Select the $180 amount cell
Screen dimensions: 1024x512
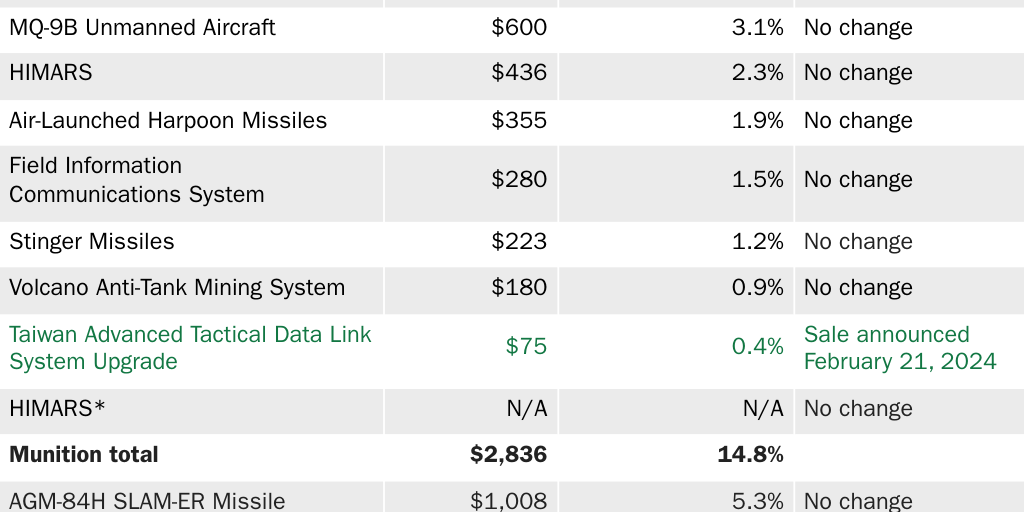click(519, 288)
